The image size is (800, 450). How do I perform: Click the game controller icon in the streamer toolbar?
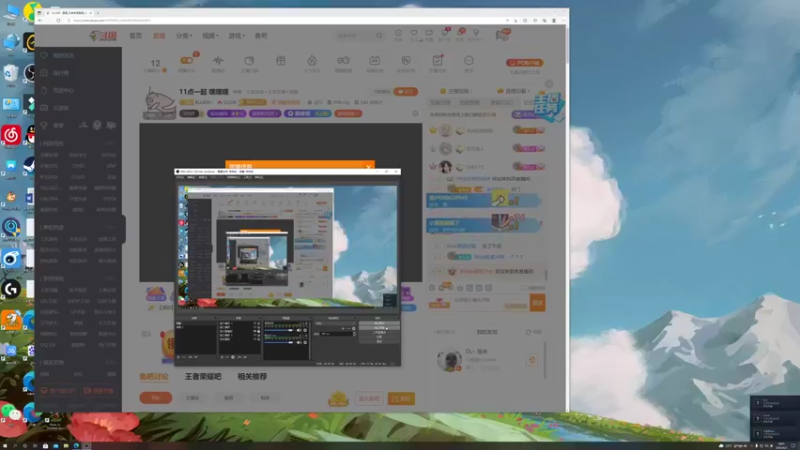[x=343, y=61]
